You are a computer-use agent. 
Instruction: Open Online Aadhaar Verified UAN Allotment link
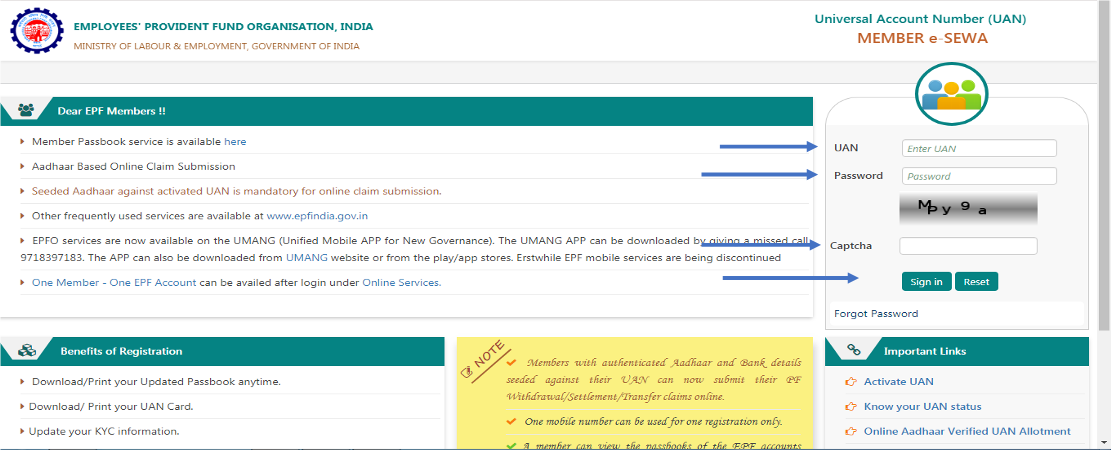(967, 432)
